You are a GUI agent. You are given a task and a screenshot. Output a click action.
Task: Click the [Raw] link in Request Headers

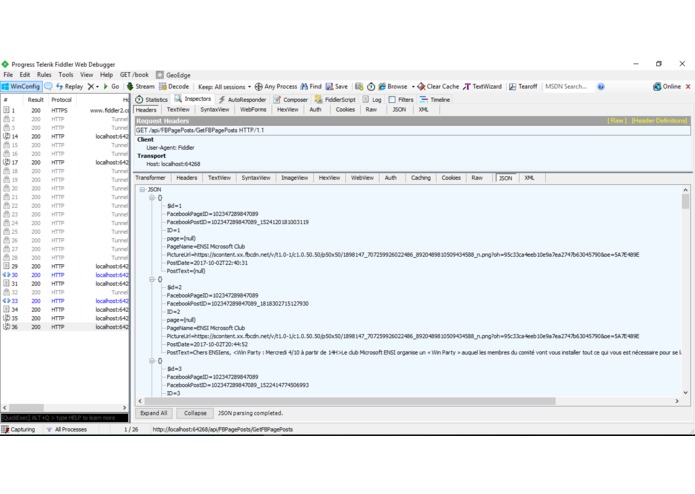[x=617, y=121]
